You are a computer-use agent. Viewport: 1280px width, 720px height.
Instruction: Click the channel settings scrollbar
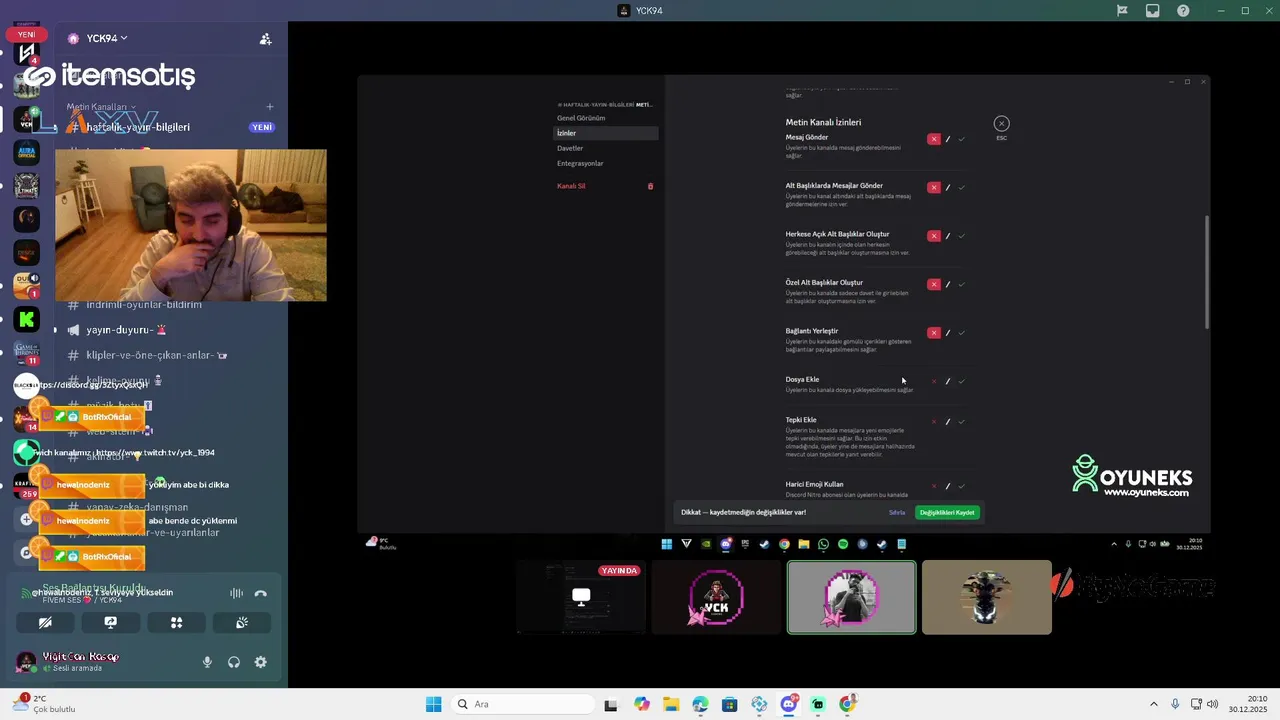point(1207,271)
